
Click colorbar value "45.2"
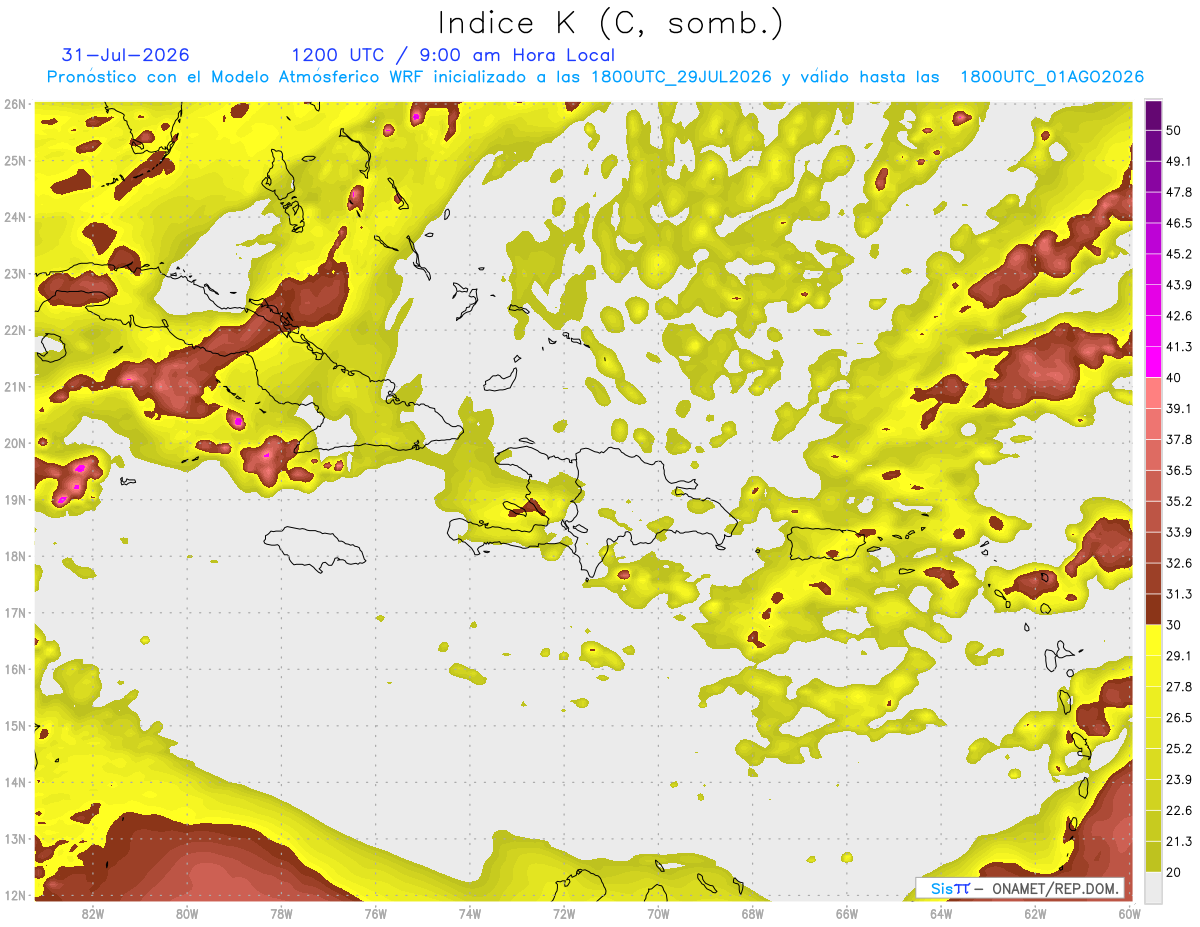click(1179, 254)
